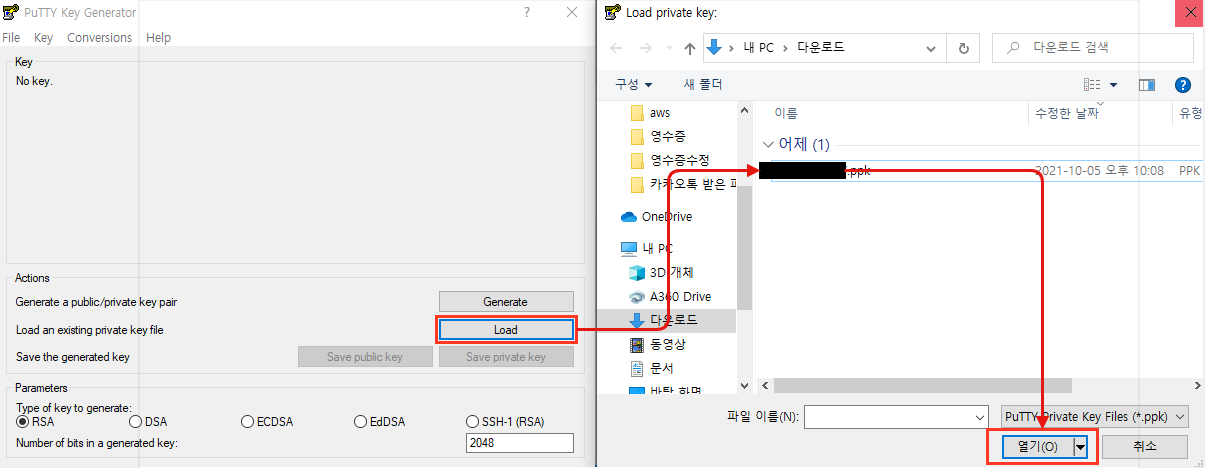
Task: Select the SSH-1 (RSA) key type
Action: click(505, 422)
